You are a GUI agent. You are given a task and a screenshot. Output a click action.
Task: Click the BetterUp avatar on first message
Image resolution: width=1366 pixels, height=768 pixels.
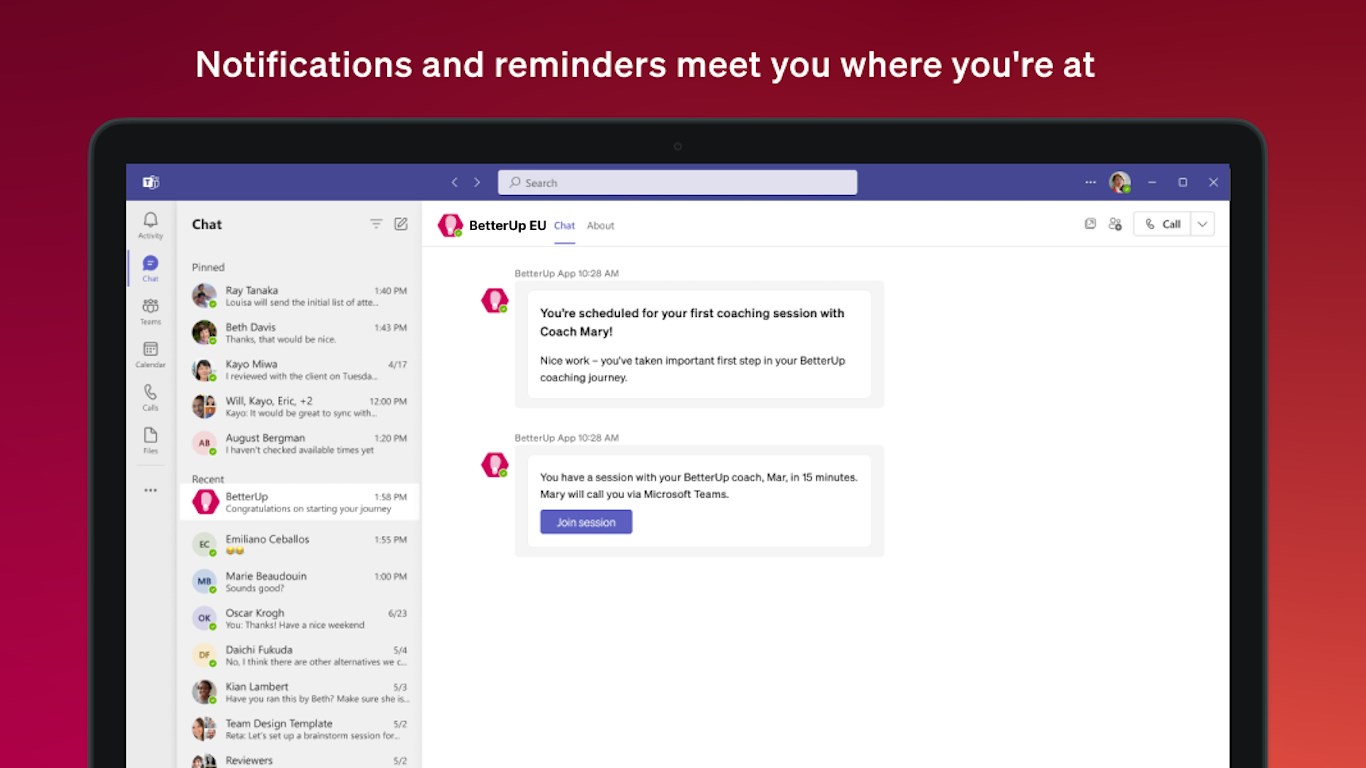495,300
